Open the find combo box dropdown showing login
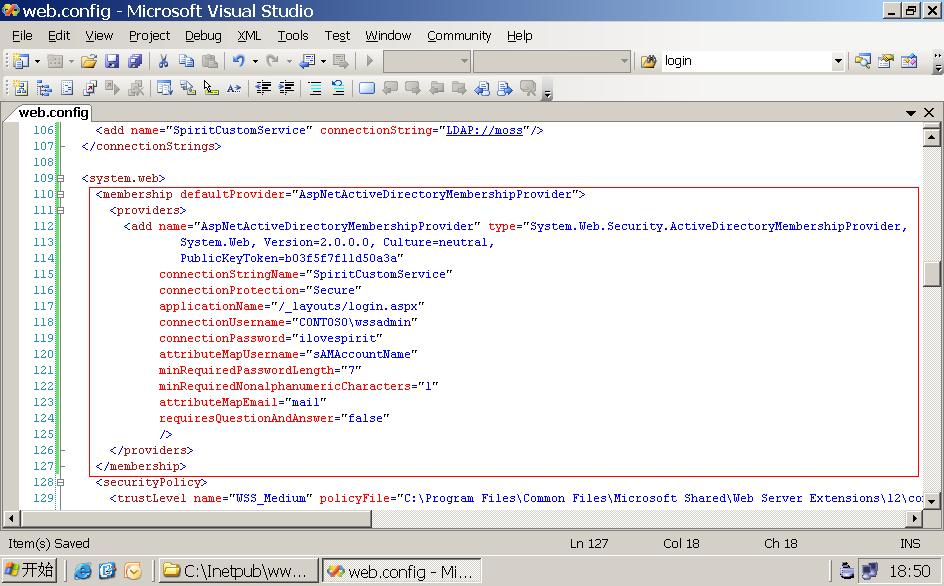Viewport: 944px width, 586px height. [837, 61]
